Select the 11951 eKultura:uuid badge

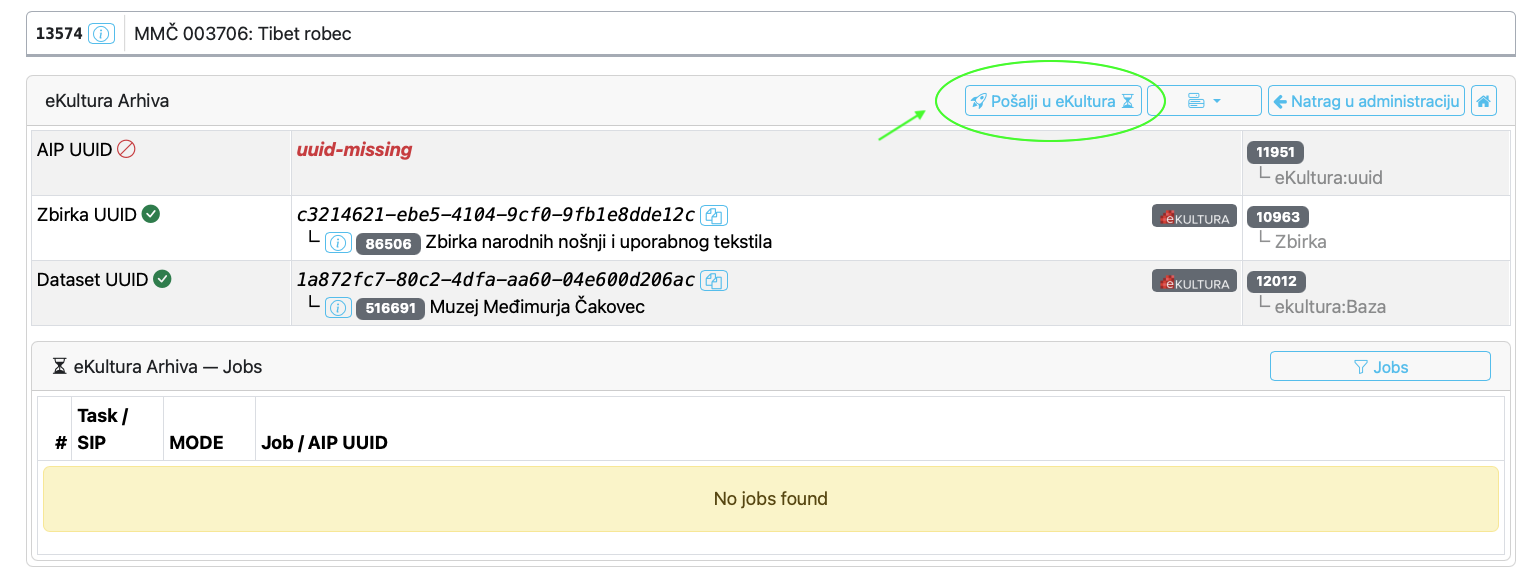click(x=1275, y=153)
